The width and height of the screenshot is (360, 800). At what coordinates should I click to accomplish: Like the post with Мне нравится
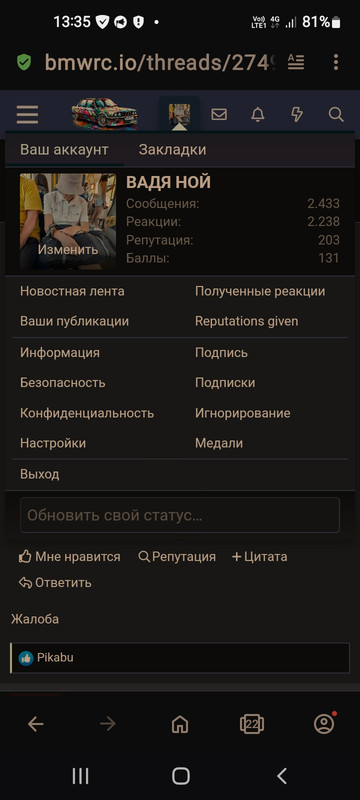coord(69,557)
